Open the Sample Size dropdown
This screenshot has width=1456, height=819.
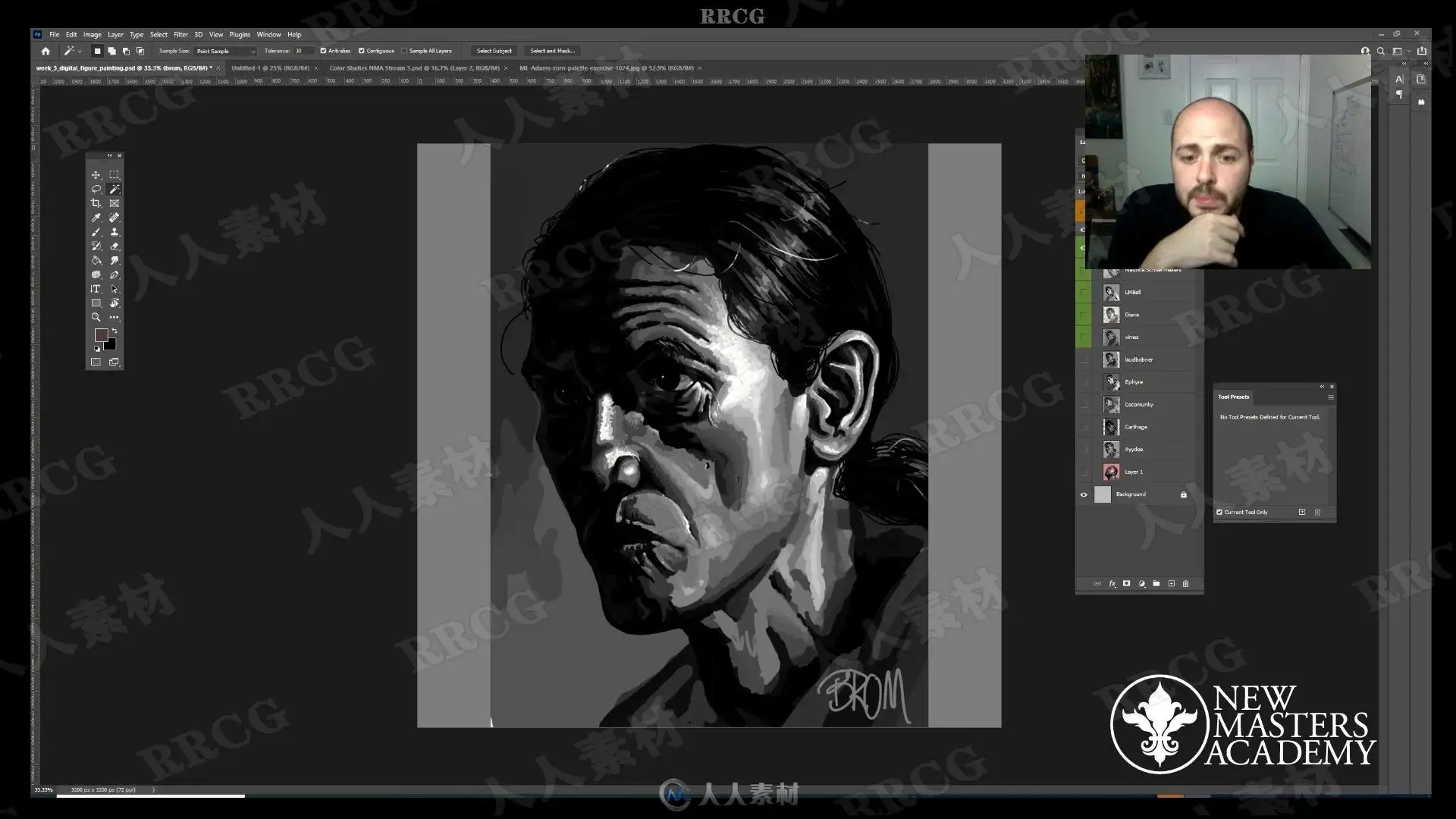point(226,51)
